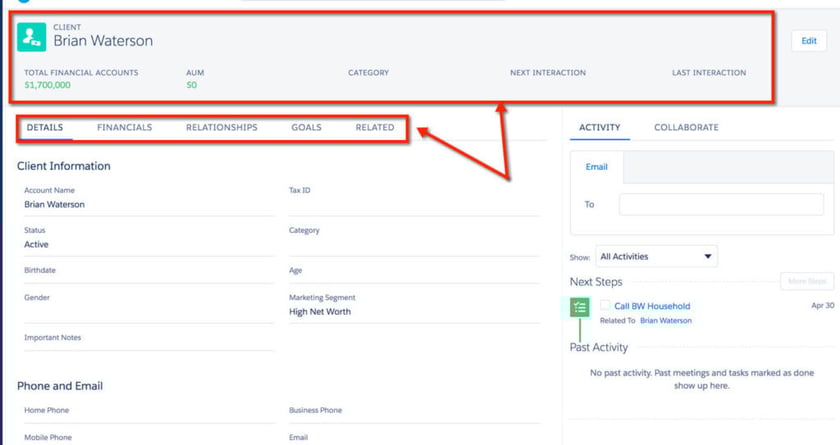Check the Call BW Household task checkbox
The width and height of the screenshot is (840, 445).
605,305
